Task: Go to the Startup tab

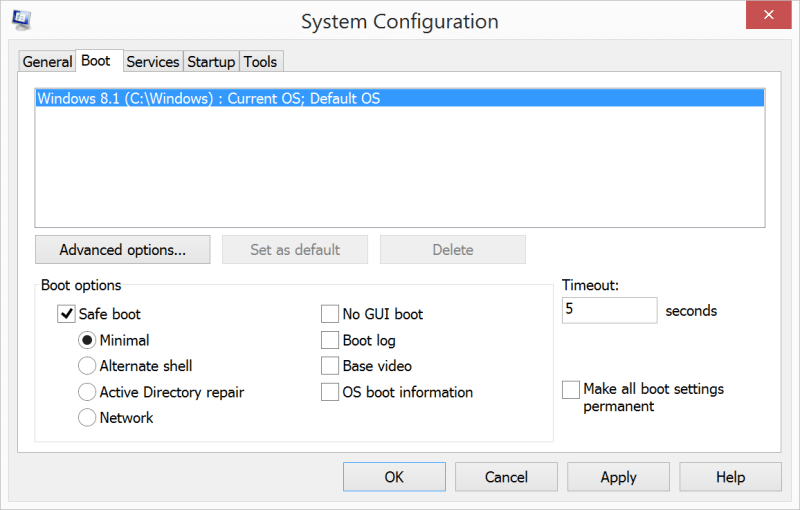Action: [211, 62]
